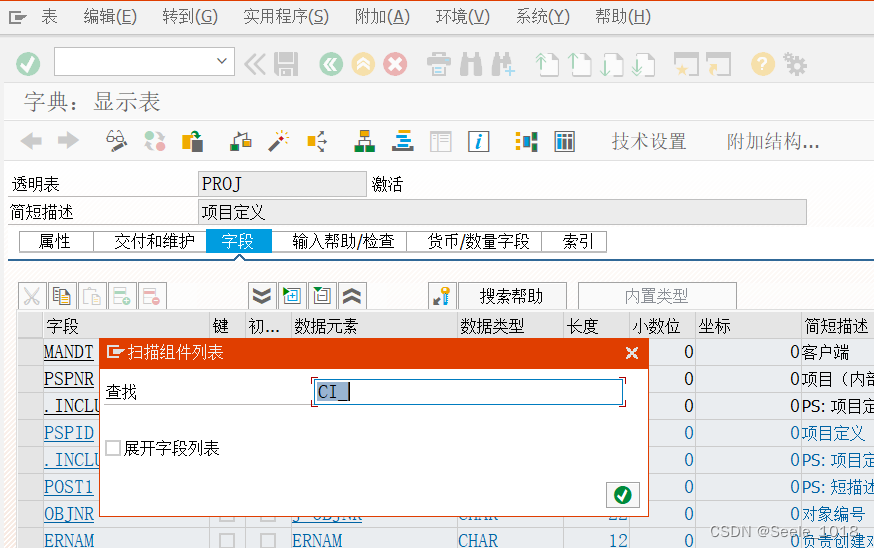Viewport: 874px width, 548px height.
Task: Collapse all includes double chevron up
Action: point(352,296)
